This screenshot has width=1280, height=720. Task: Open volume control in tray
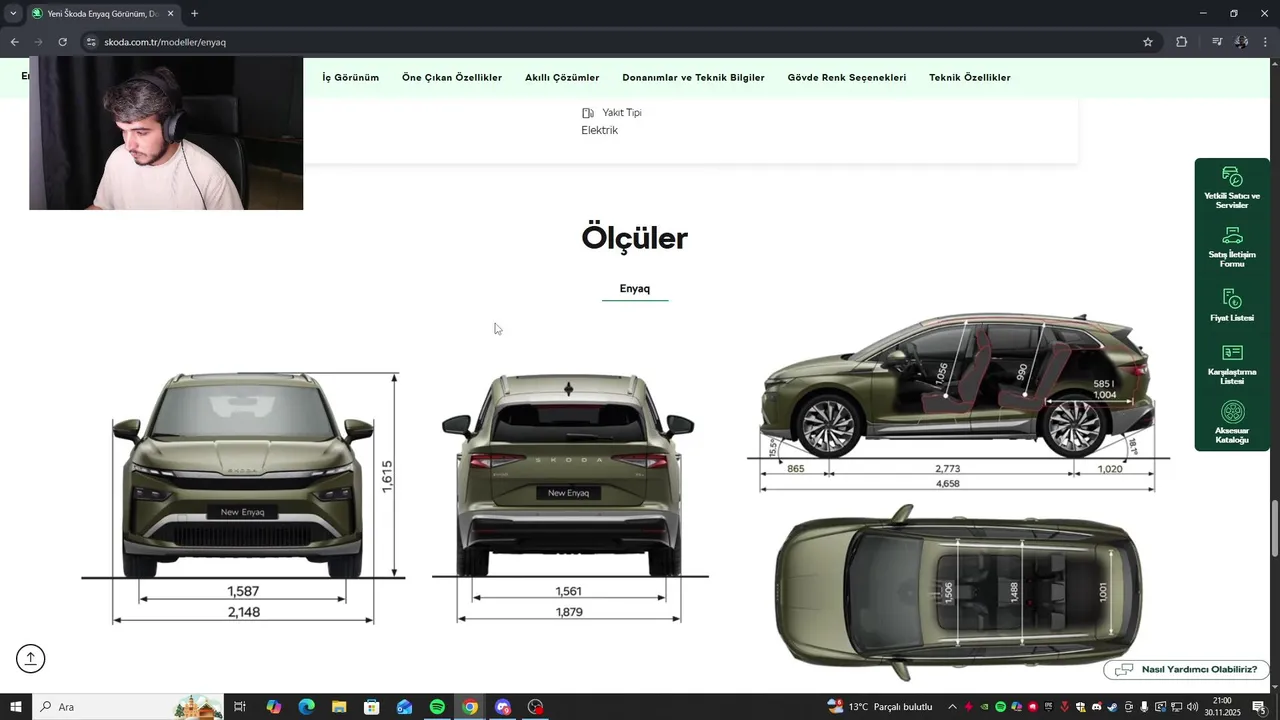tap(1192, 707)
